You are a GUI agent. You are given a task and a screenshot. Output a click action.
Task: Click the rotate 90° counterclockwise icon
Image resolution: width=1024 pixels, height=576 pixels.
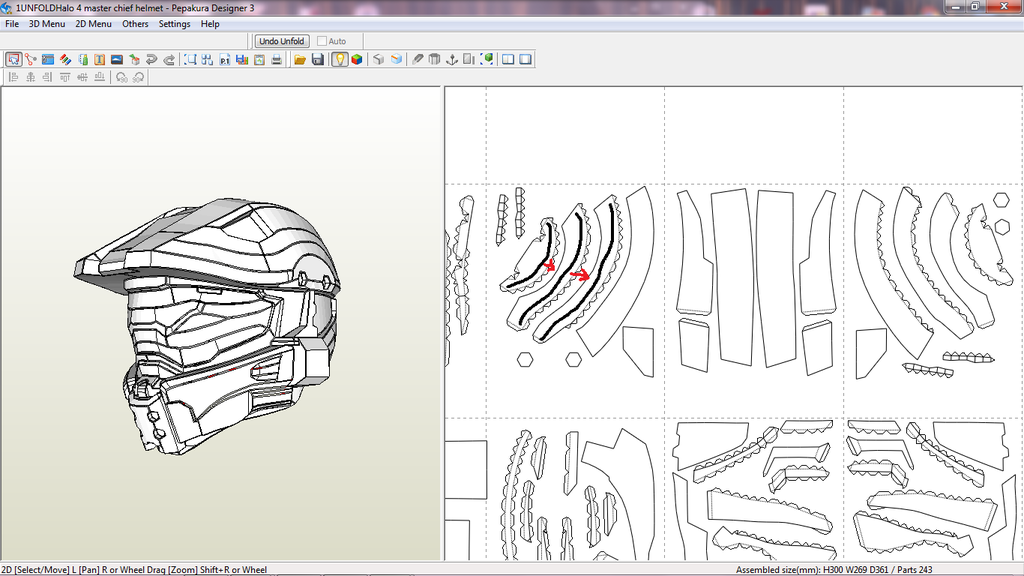coord(121,77)
